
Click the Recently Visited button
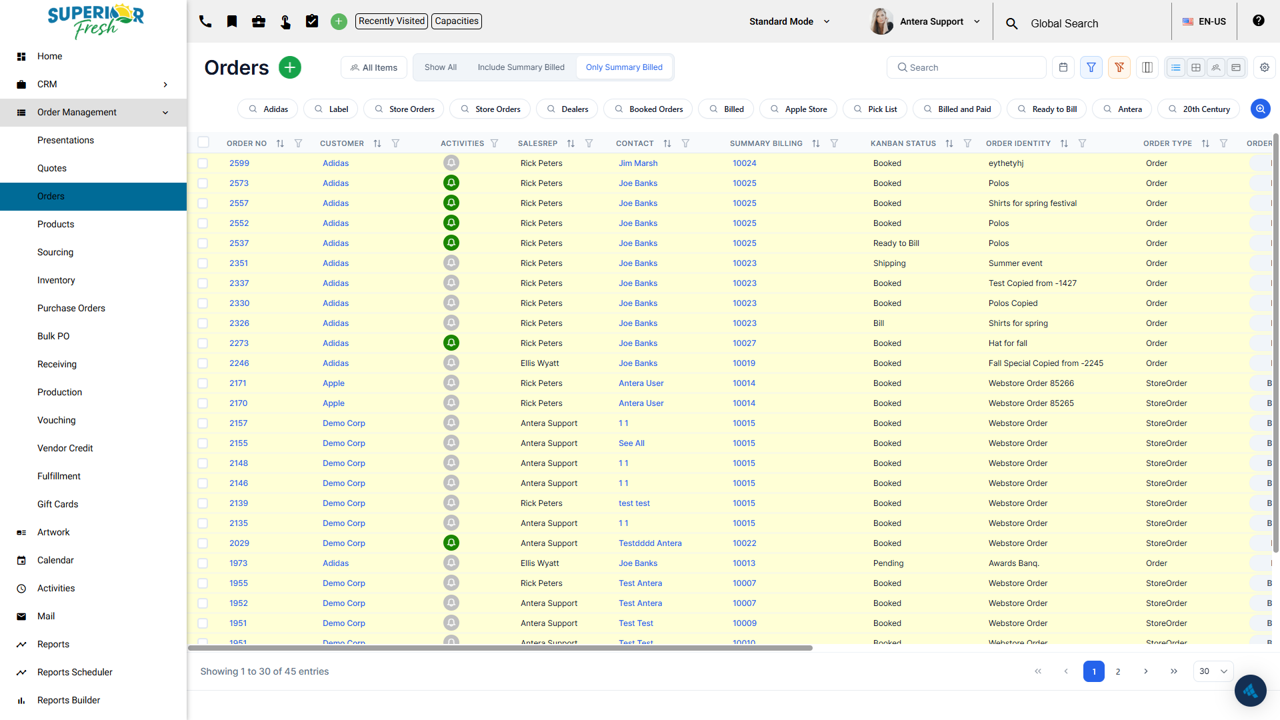point(391,21)
